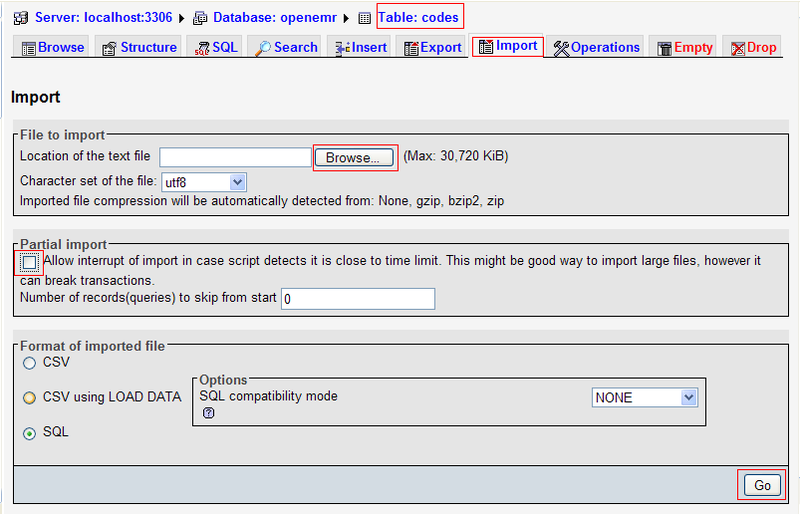800x514 pixels.
Task: Select the SQL format radio button
Action: coord(29,432)
